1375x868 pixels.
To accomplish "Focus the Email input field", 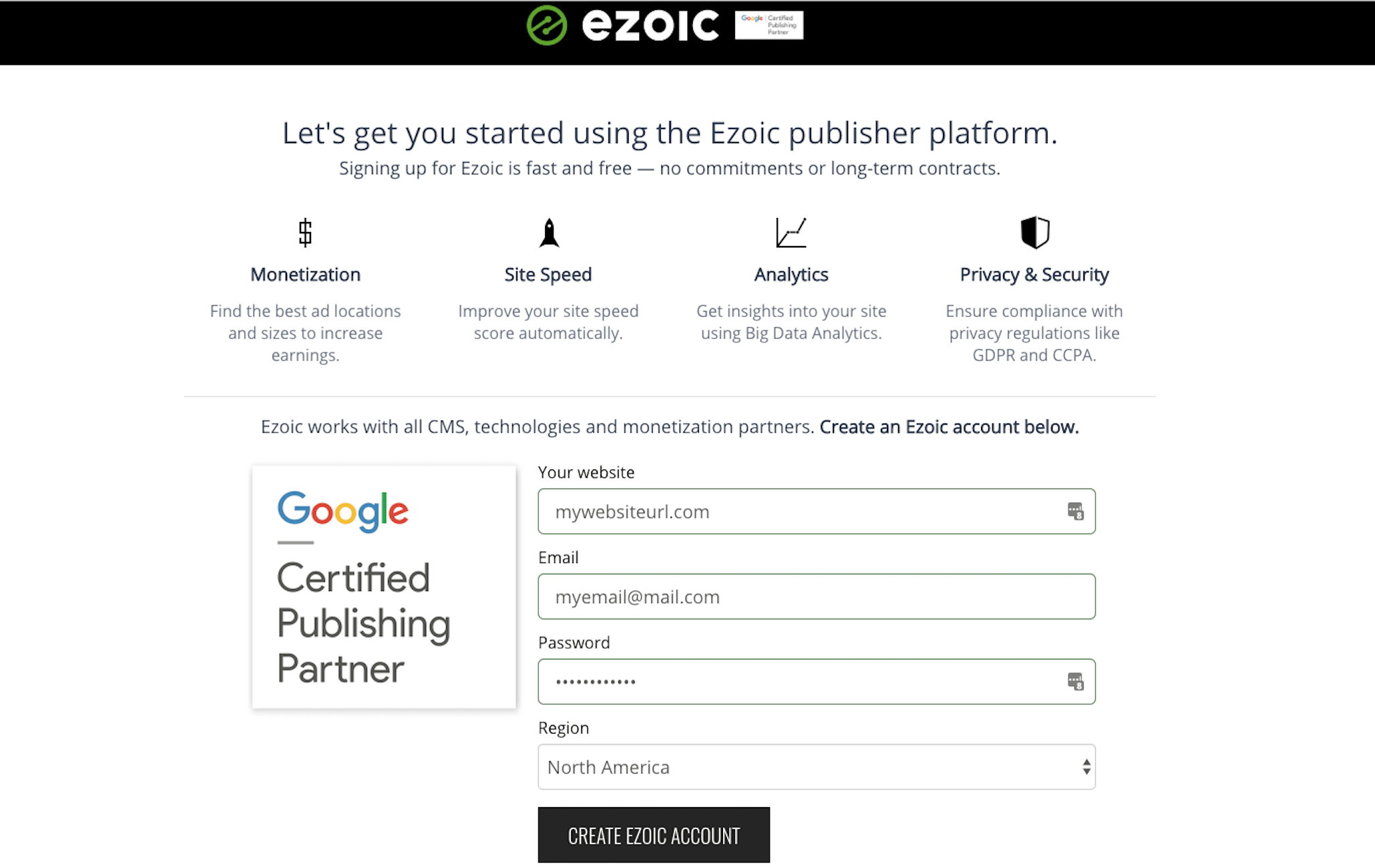I will (x=816, y=596).
